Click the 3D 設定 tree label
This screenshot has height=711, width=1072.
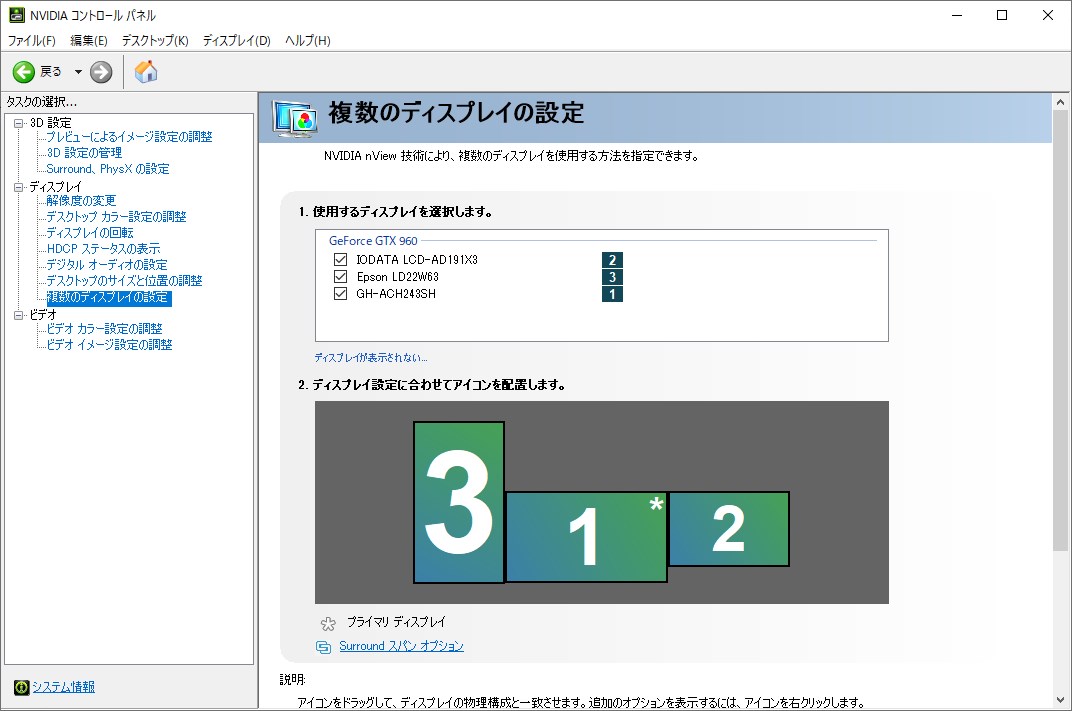coord(51,123)
